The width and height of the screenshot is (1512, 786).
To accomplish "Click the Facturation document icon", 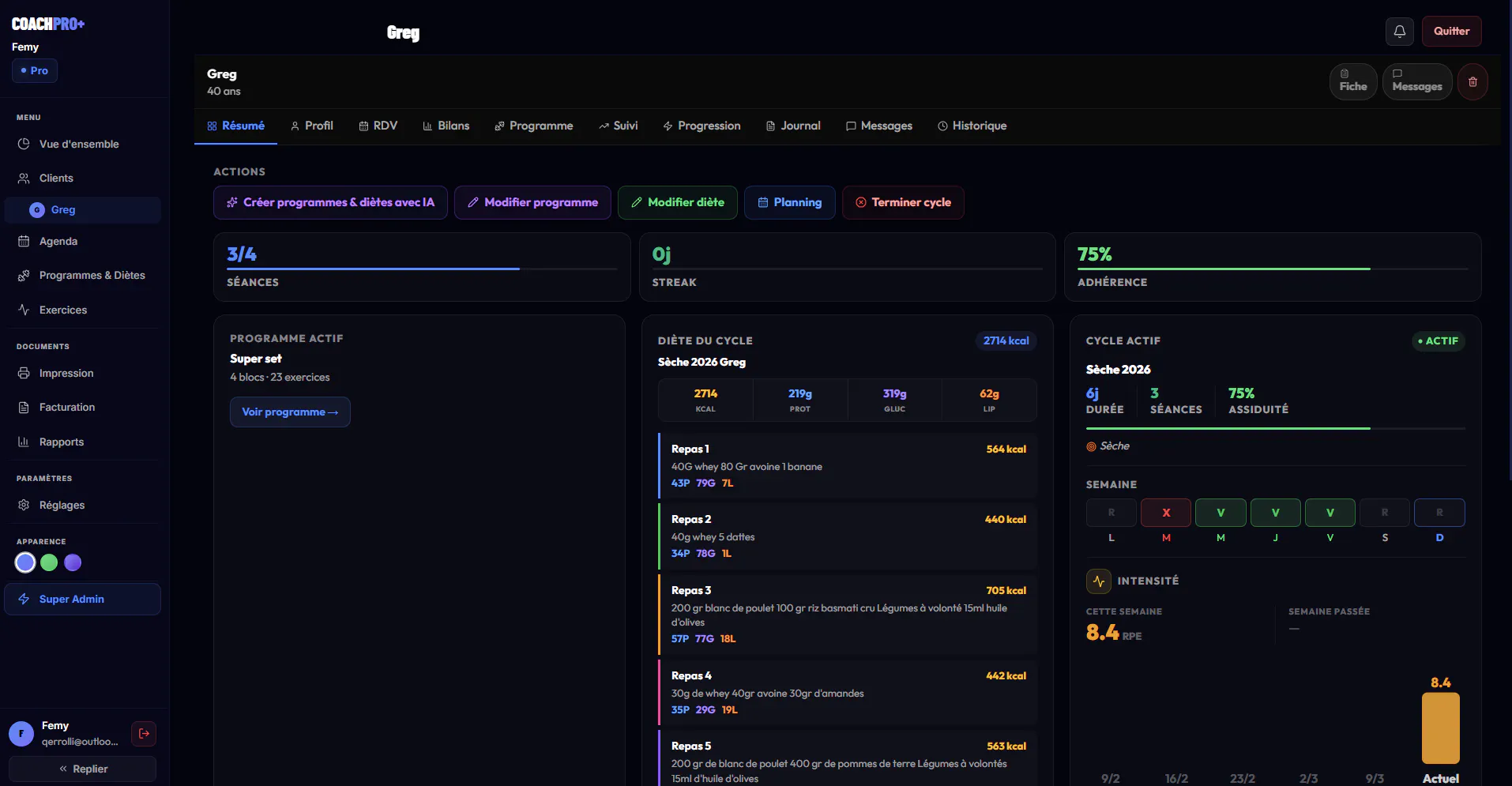I will point(24,408).
